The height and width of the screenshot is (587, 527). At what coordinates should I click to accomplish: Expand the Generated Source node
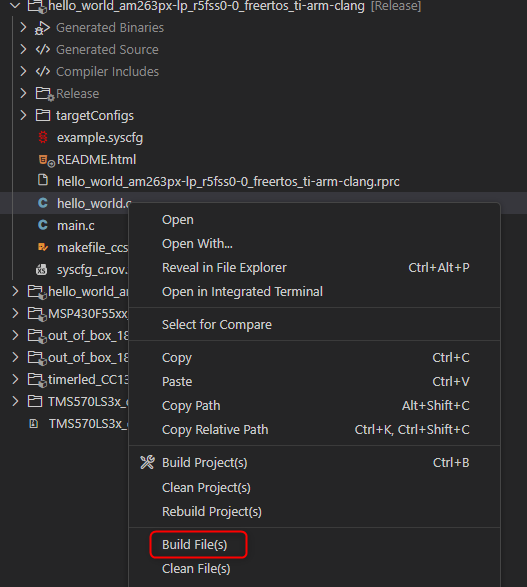click(23, 49)
